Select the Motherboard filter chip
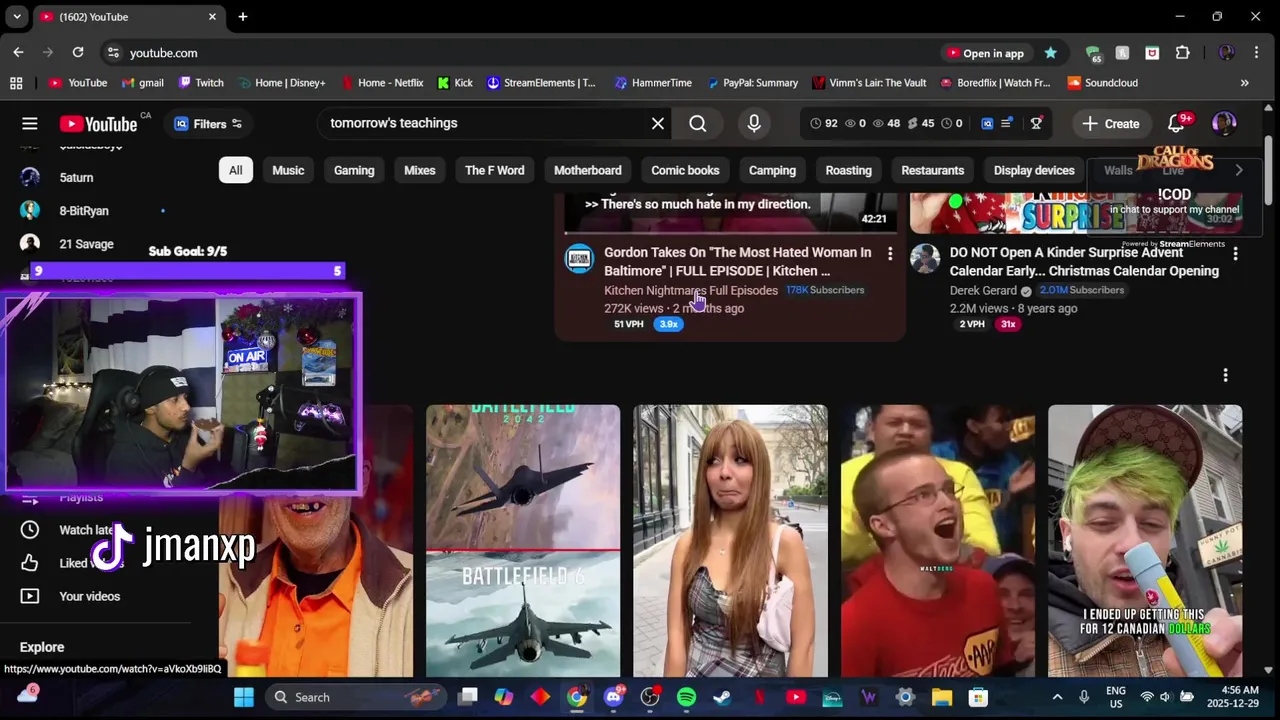The image size is (1280, 720). (588, 170)
